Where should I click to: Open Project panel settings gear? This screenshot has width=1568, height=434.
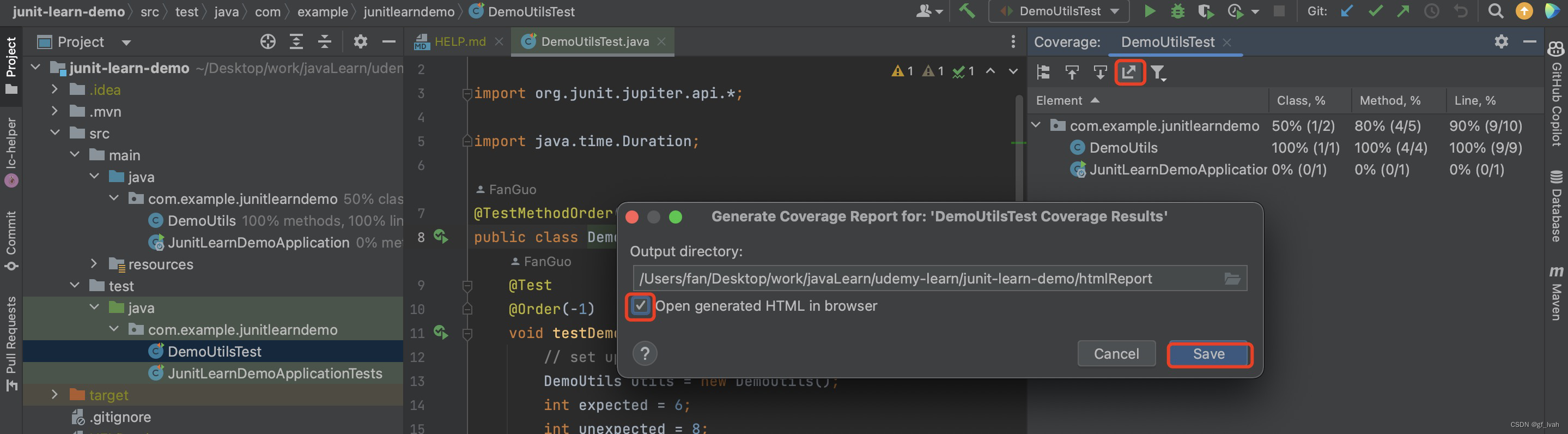[x=360, y=41]
